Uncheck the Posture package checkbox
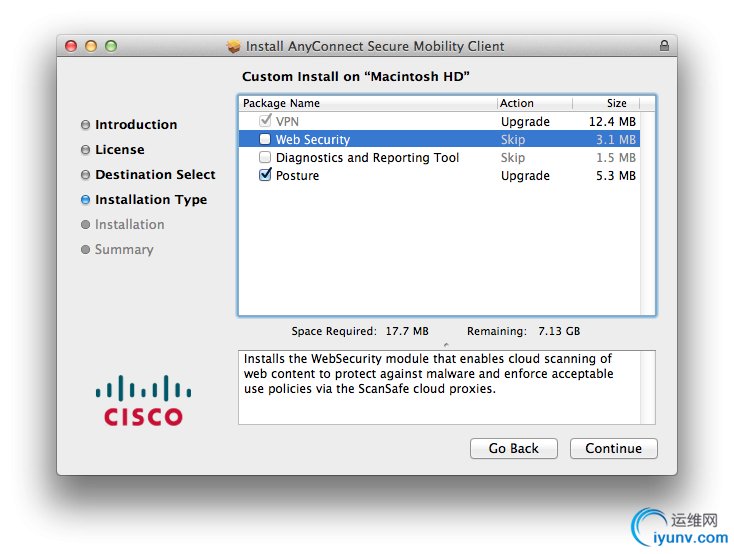 tap(265, 175)
